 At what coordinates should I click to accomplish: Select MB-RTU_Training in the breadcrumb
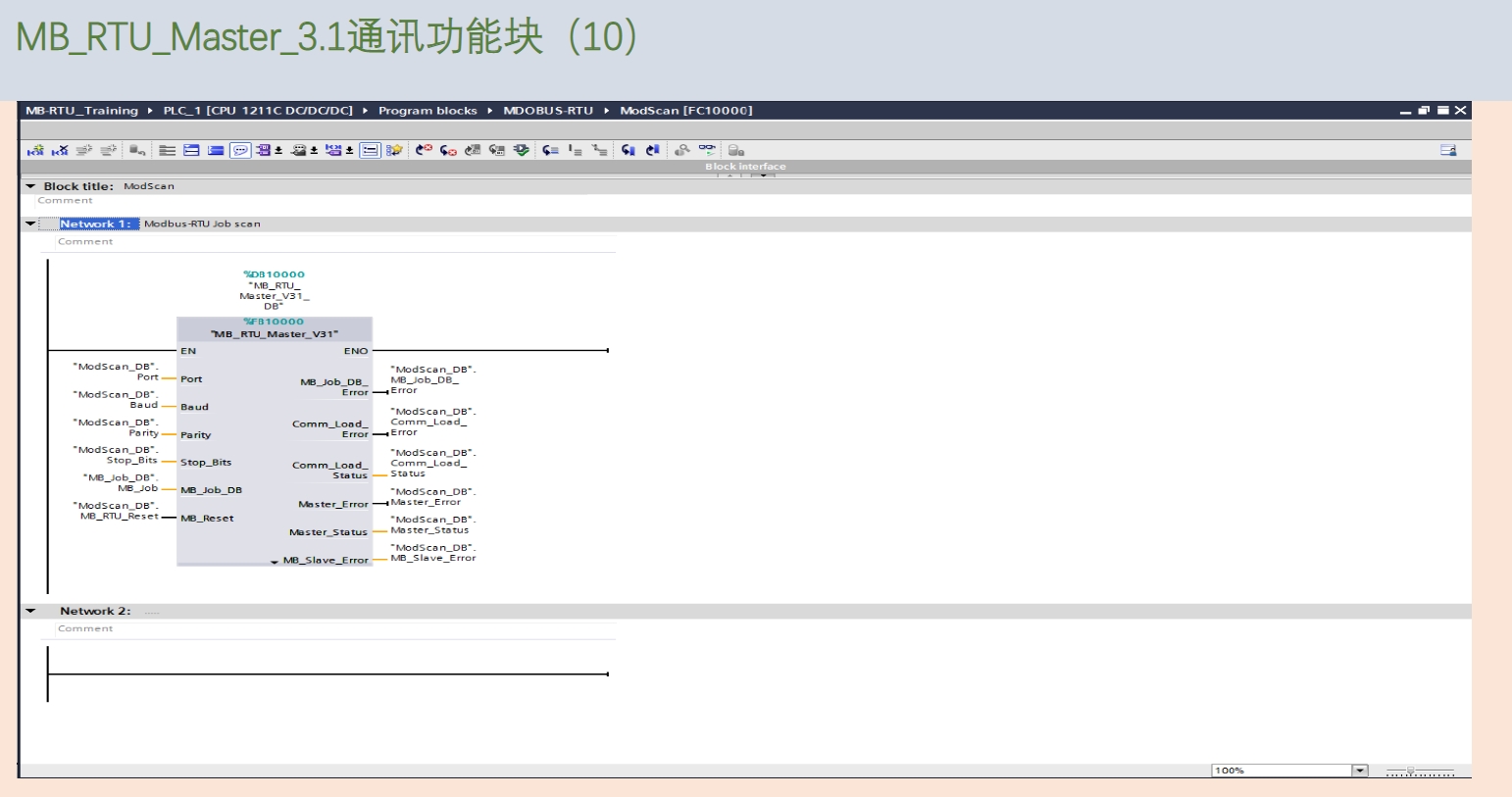(x=81, y=111)
